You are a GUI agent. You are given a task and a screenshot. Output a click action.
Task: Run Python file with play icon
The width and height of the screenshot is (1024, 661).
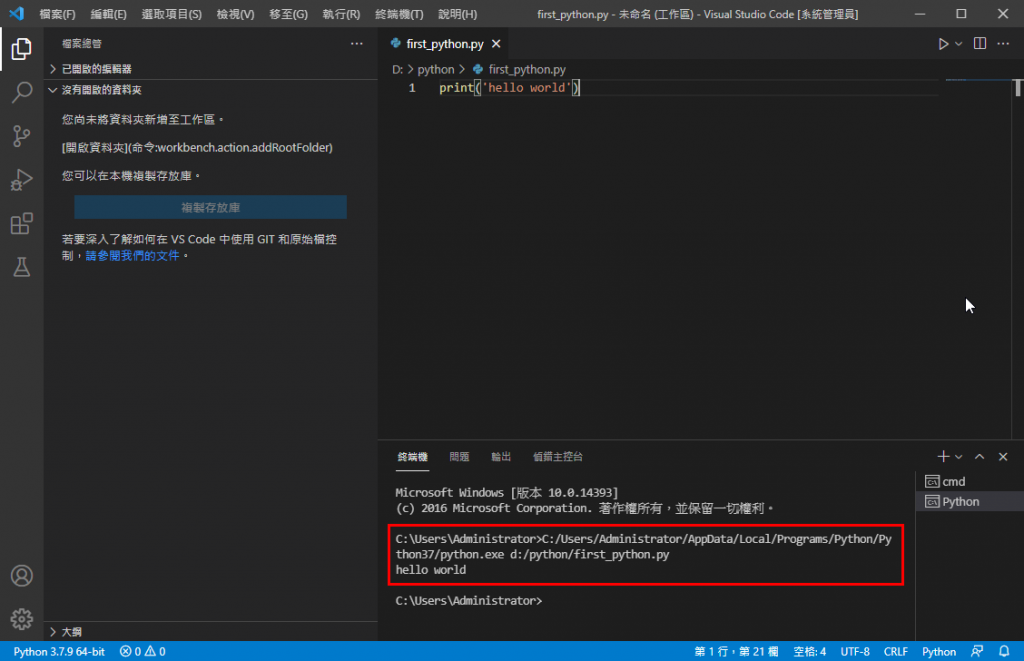coord(943,44)
